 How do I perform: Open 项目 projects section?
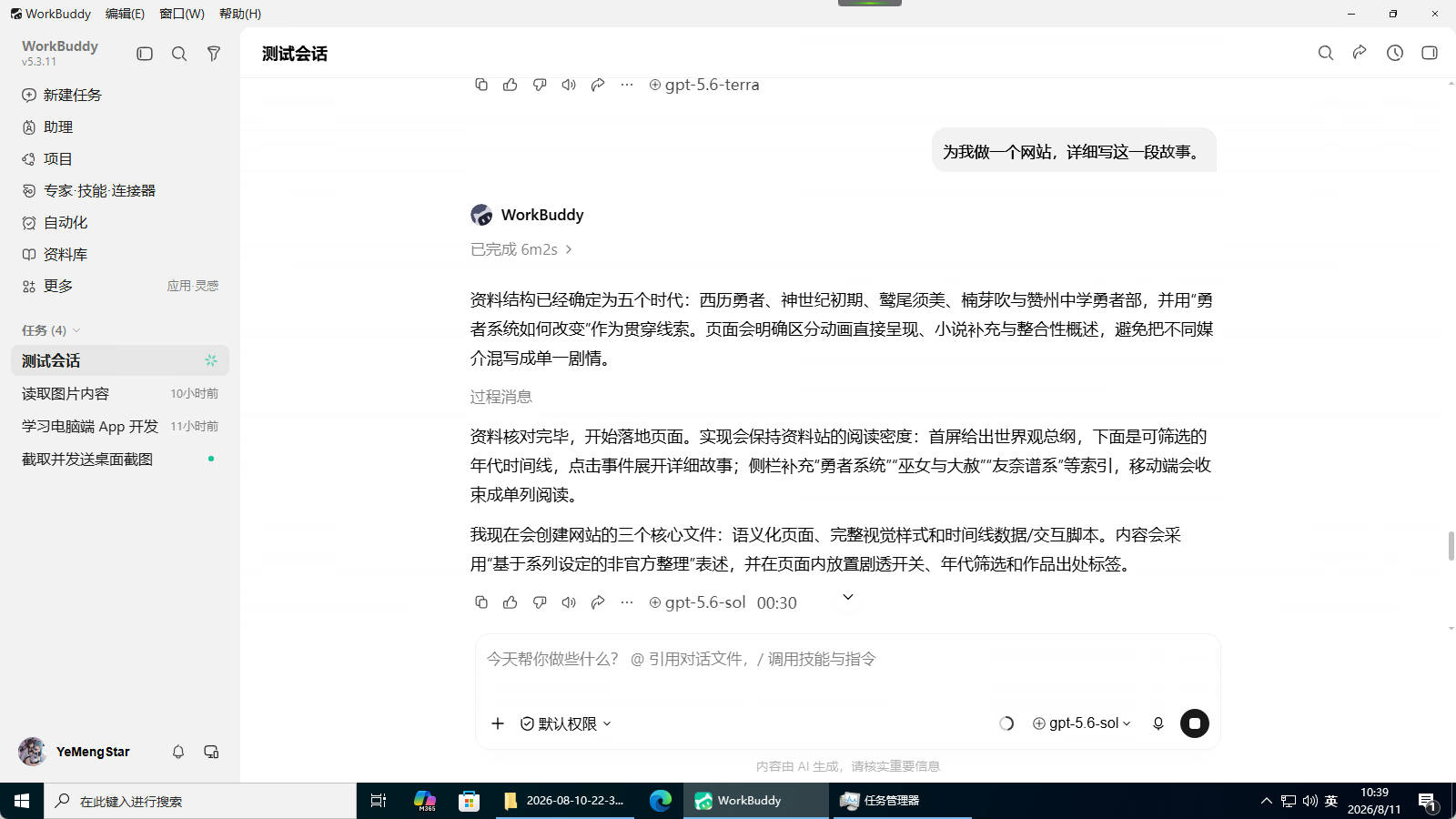(x=47, y=159)
